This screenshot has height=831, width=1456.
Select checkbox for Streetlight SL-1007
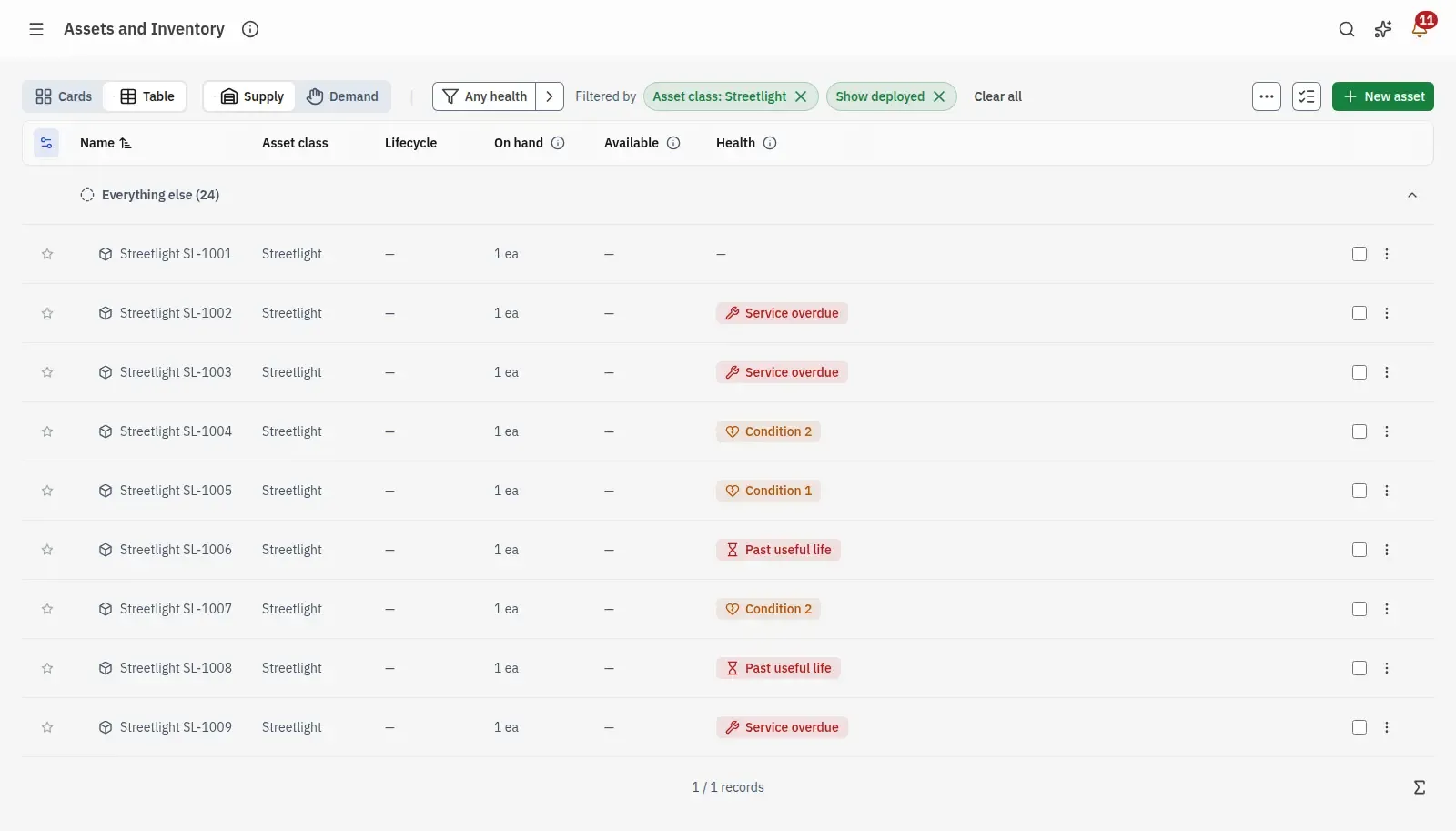pos(1360,609)
